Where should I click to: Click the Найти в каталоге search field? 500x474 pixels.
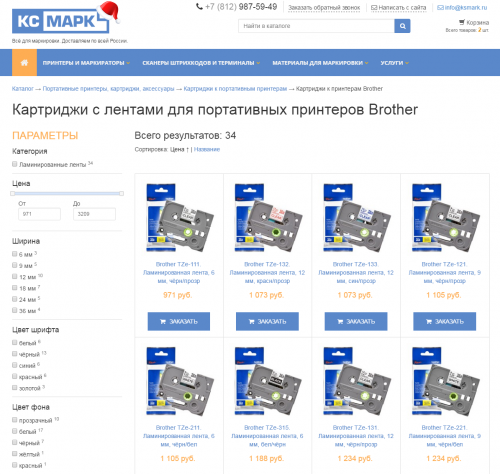click(x=316, y=26)
